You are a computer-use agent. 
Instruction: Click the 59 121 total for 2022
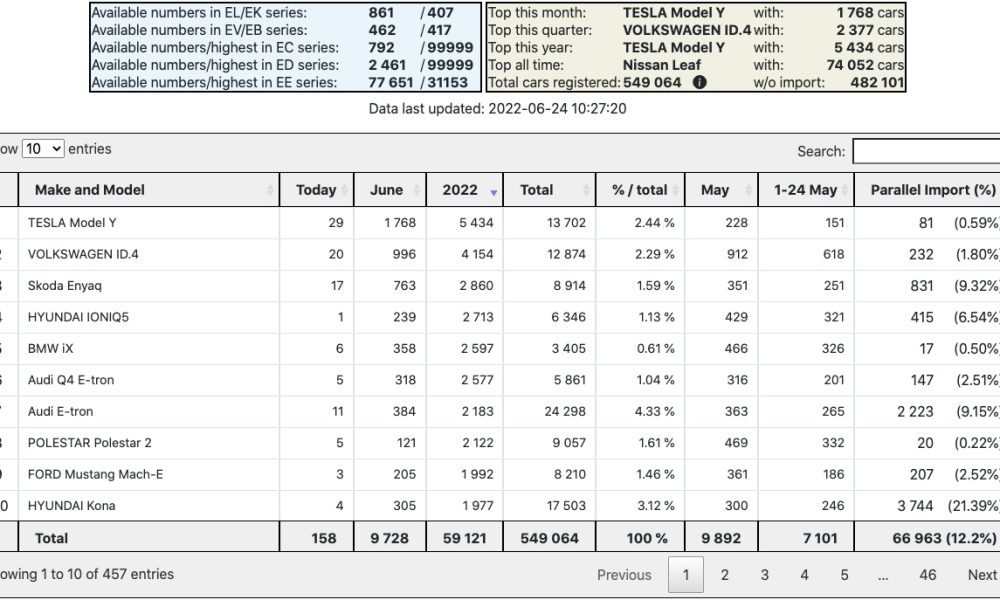(x=464, y=538)
